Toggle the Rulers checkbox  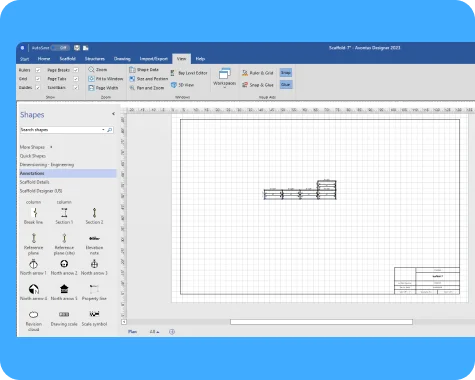click(x=38, y=70)
